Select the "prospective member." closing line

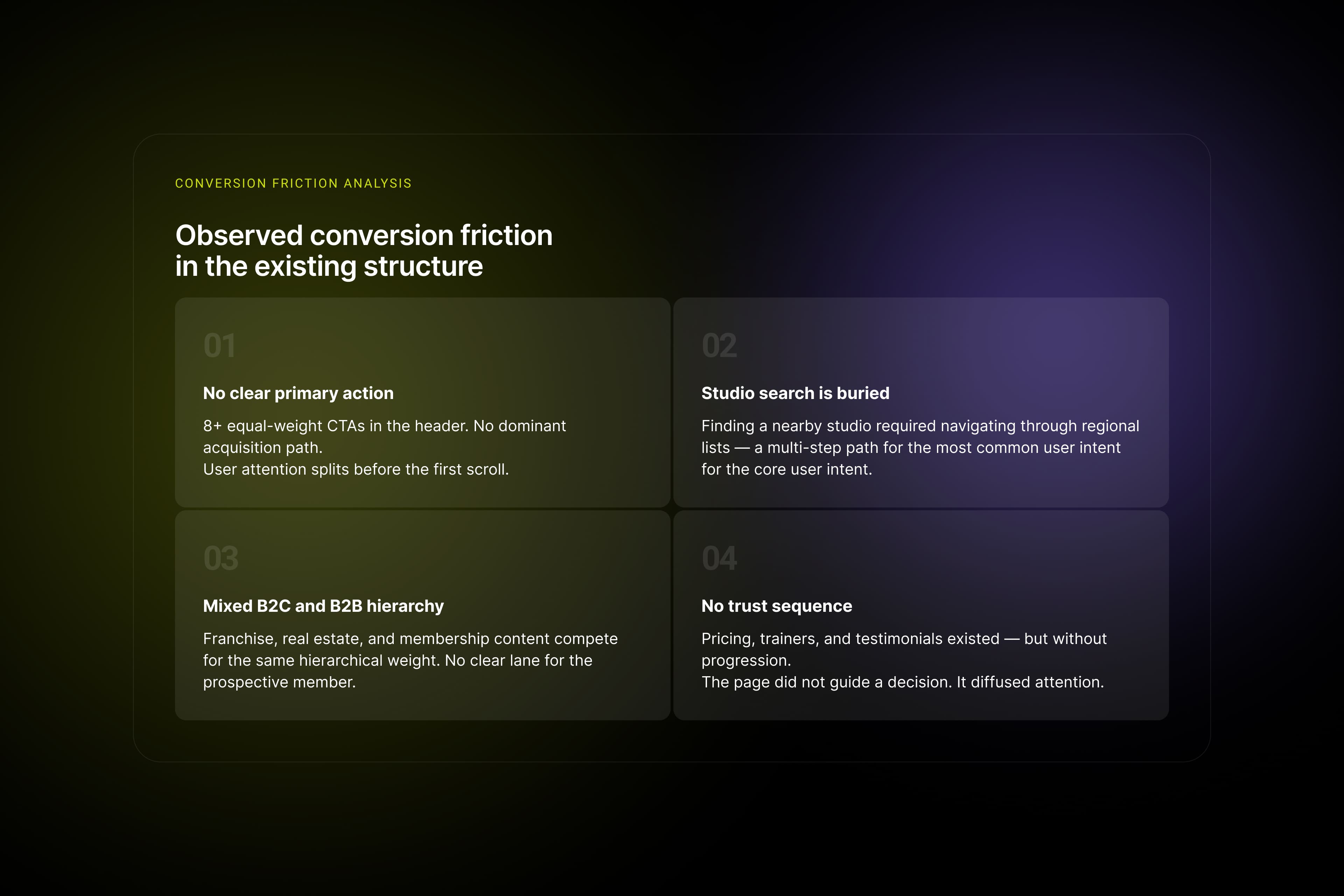(279, 682)
